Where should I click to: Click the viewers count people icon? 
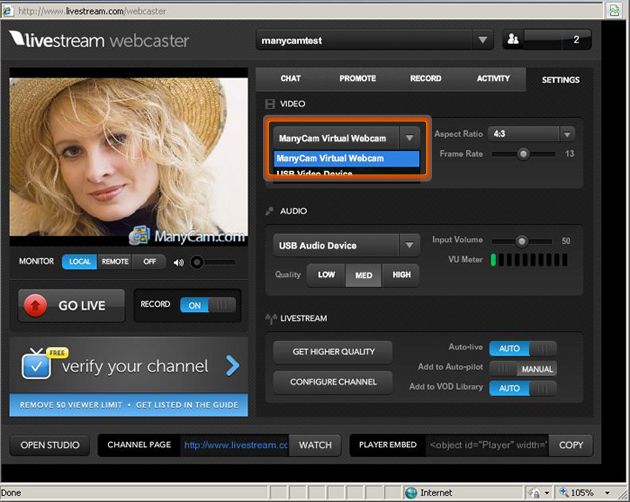(512, 40)
